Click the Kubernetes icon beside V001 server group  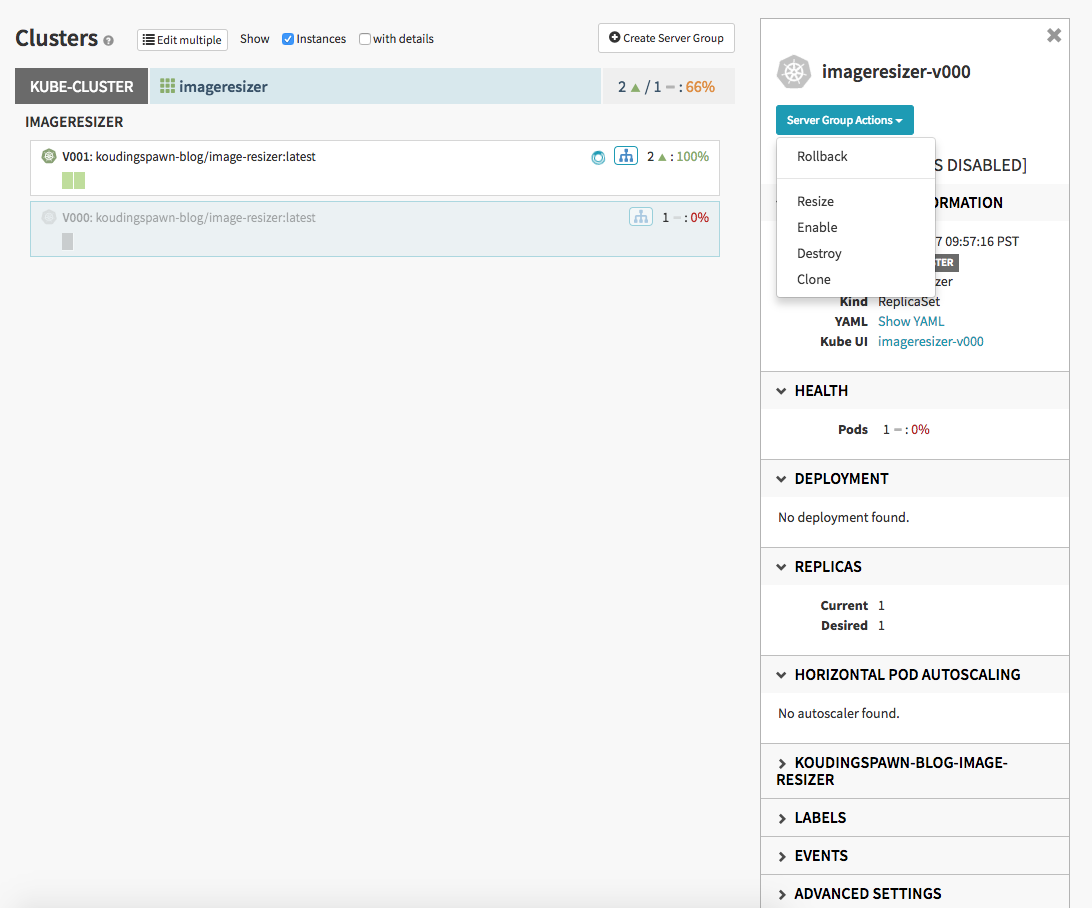coord(49,156)
